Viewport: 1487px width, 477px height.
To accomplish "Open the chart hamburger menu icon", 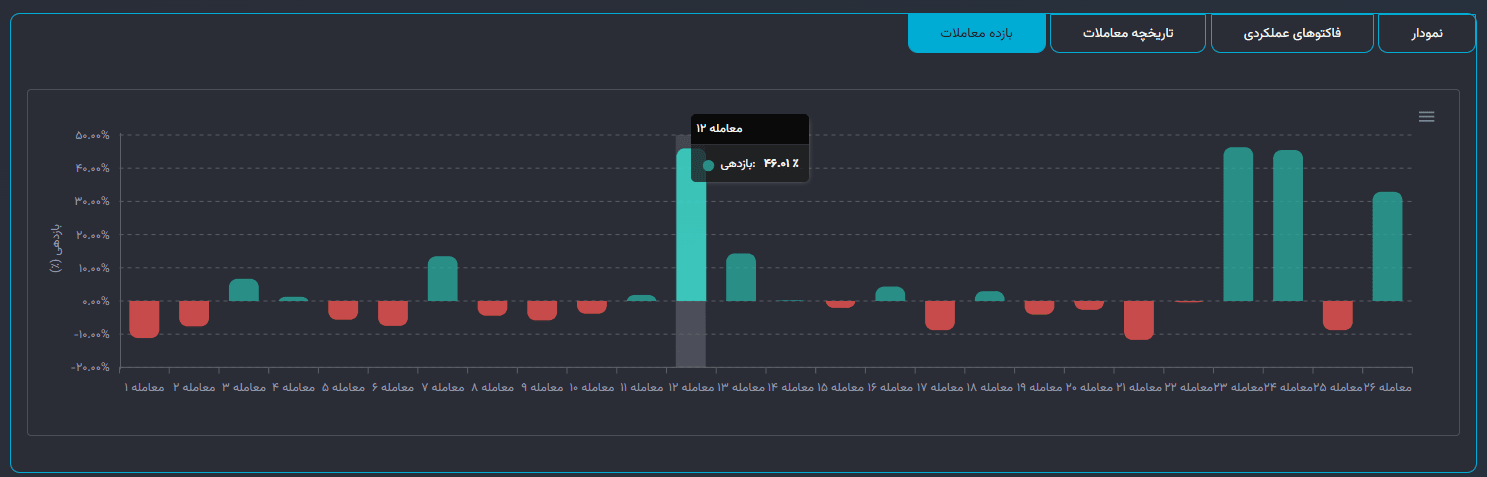I will [x=1426, y=116].
